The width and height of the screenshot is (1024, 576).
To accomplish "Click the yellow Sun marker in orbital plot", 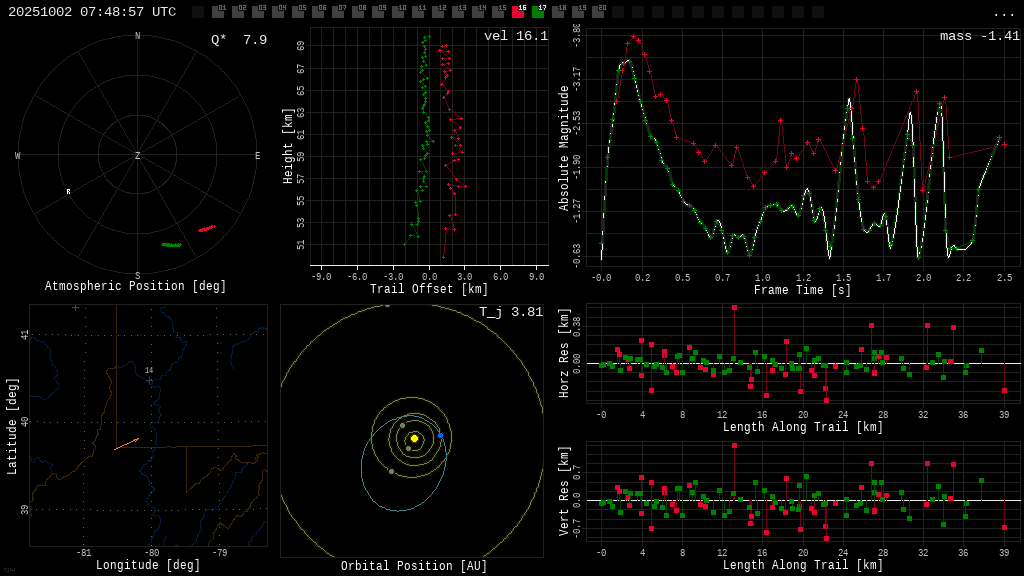I will [x=414, y=438].
